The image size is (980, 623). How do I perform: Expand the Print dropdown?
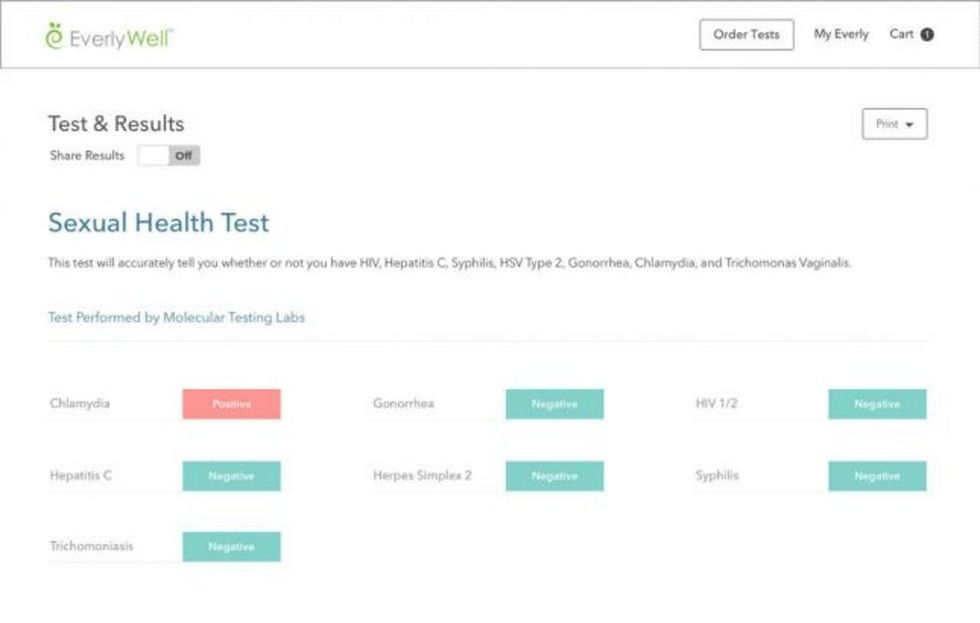point(894,124)
